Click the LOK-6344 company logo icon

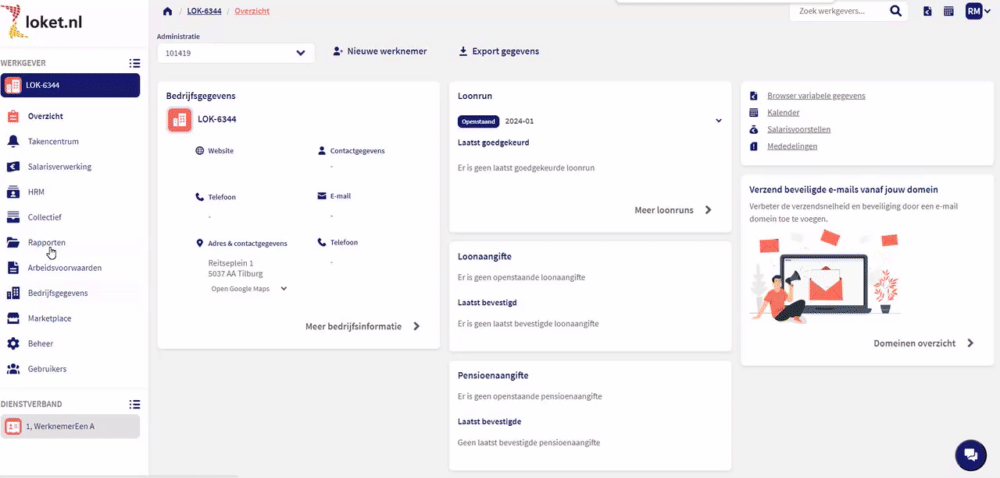pyautogui.click(x=180, y=120)
